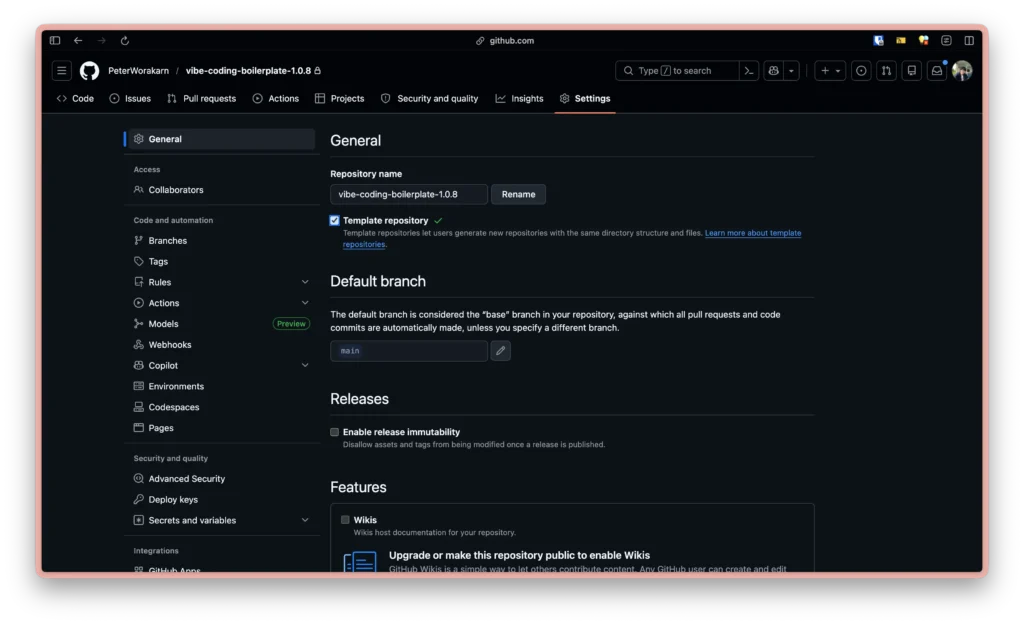Open vibe-coding-boilerplate-1.0.8 repository link

[248, 71]
